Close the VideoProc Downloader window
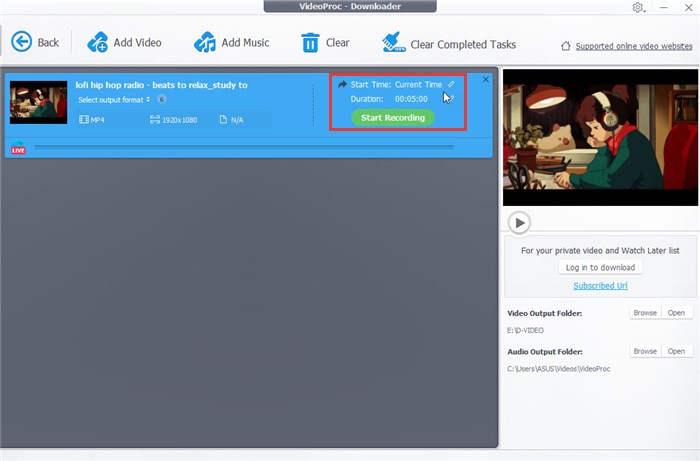Image resolution: width=700 pixels, height=461 pixels. point(689,8)
